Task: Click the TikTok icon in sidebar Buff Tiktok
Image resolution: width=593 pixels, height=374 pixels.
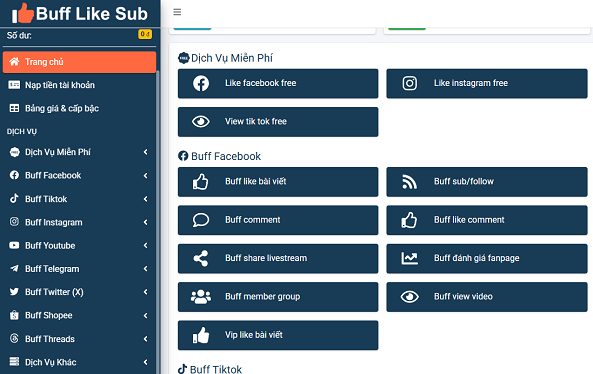Action: (14, 199)
